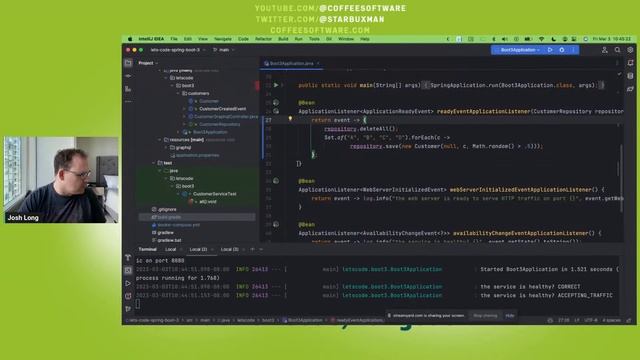Image resolution: width=640 pixels, height=360 pixels.
Task: Click bean gutter icon near availabilityChangeEventApplicationListener
Action: tap(276, 224)
